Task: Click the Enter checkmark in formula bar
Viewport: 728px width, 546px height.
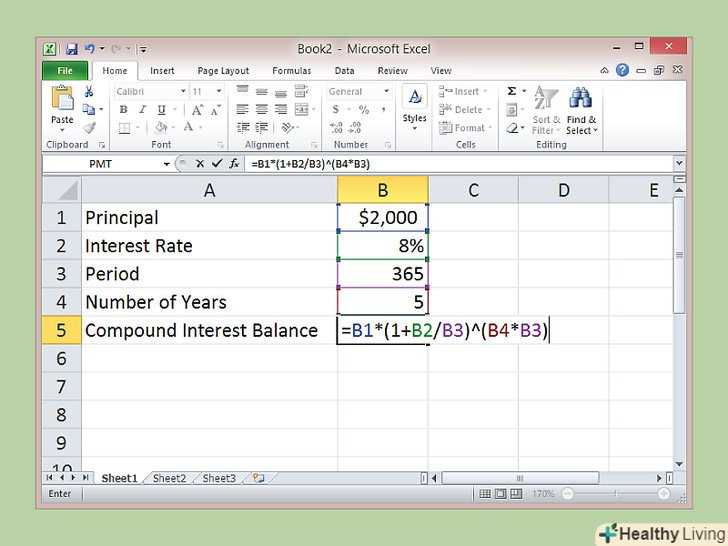Action: click(x=215, y=164)
